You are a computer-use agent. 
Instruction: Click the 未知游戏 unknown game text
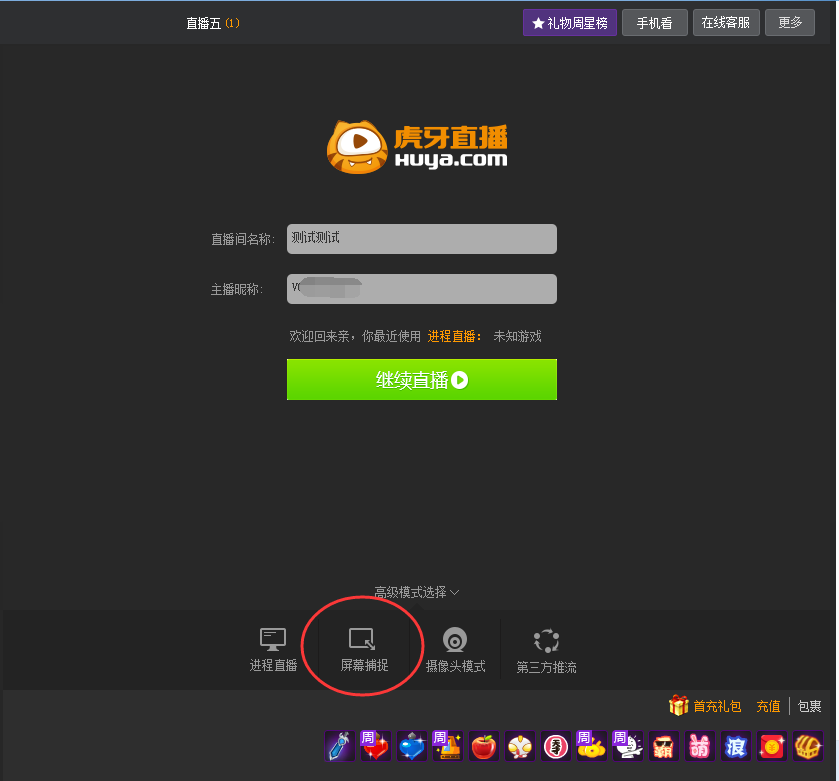coord(517,336)
